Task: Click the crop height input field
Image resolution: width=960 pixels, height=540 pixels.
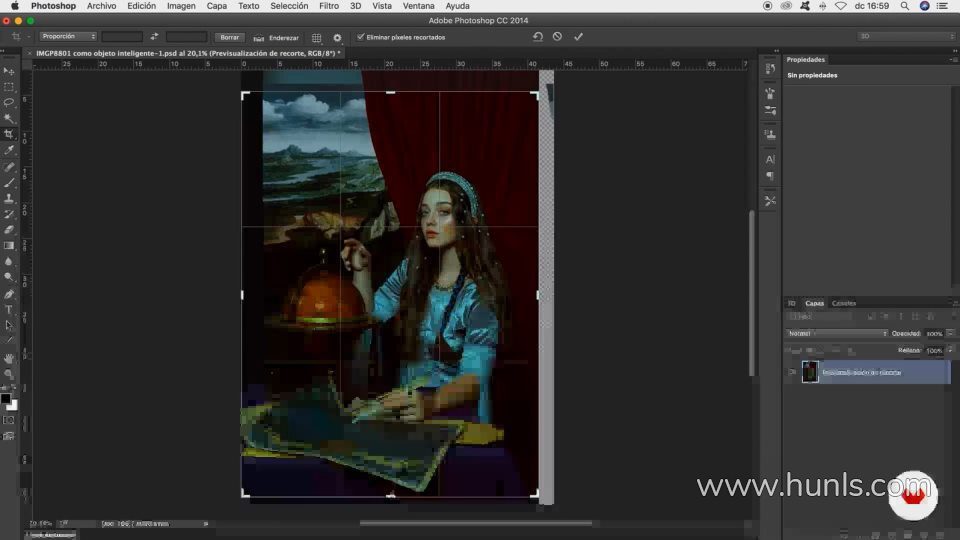Action: pos(187,37)
